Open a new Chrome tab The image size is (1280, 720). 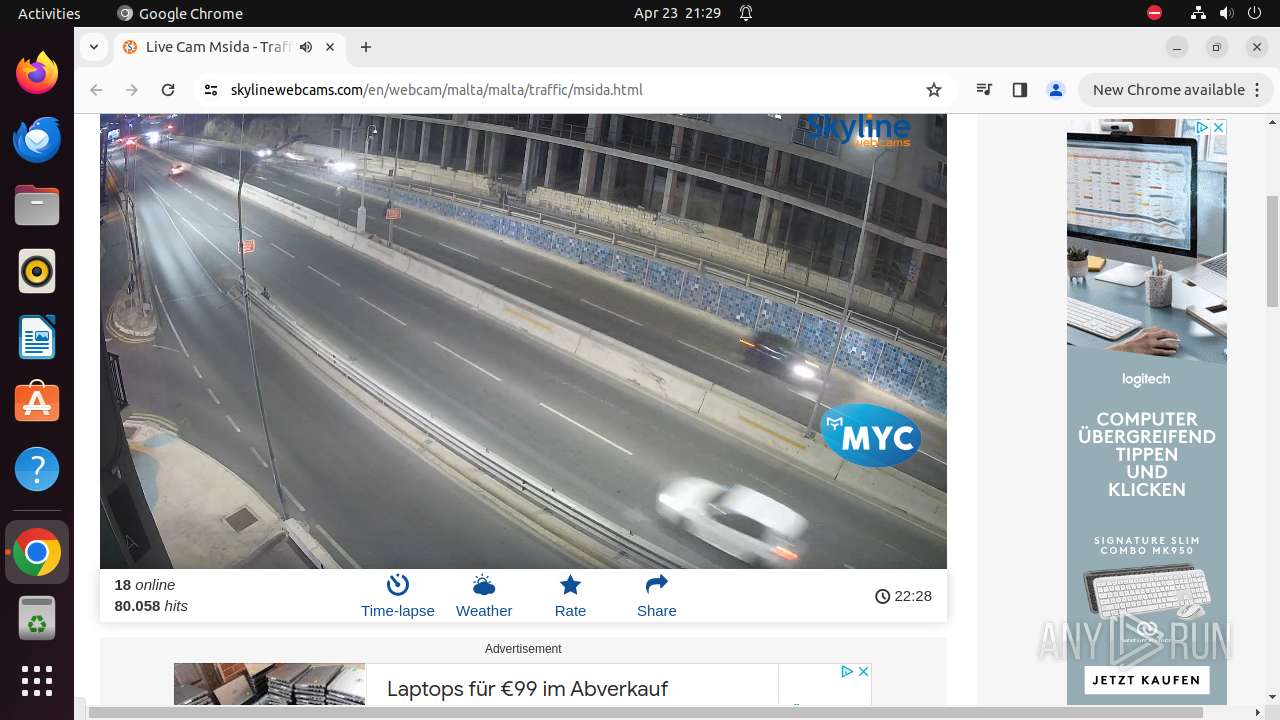[x=366, y=47]
